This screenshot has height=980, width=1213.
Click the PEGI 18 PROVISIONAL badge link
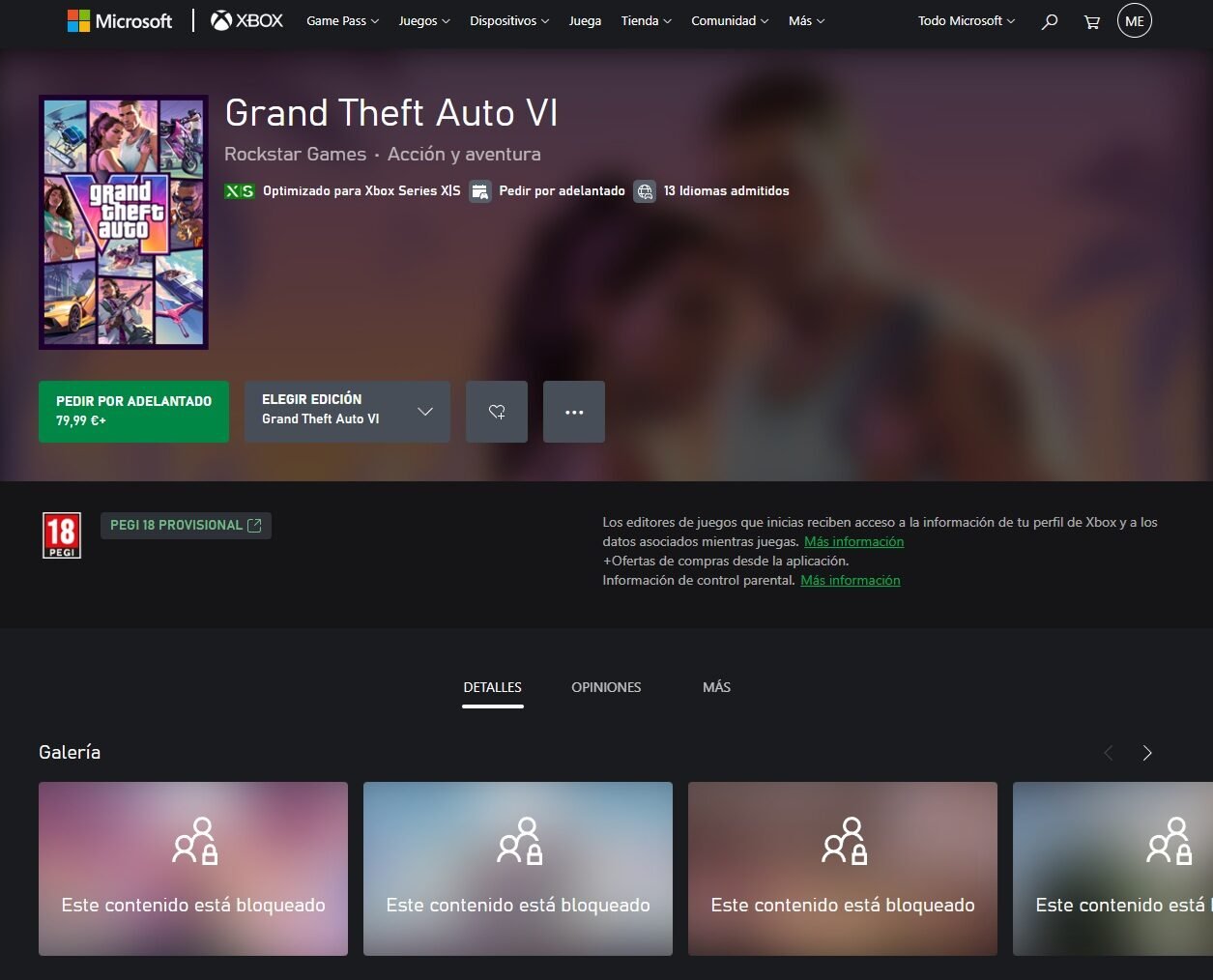click(186, 526)
